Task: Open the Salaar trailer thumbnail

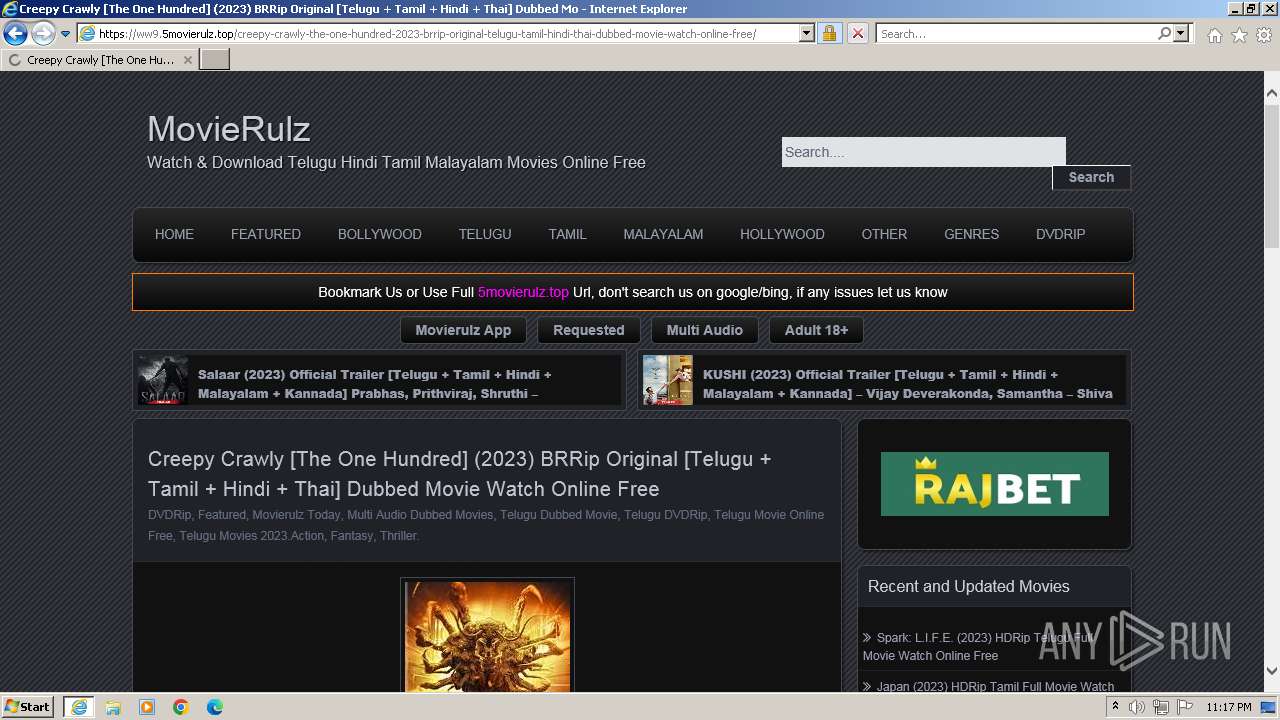Action: coord(163,380)
